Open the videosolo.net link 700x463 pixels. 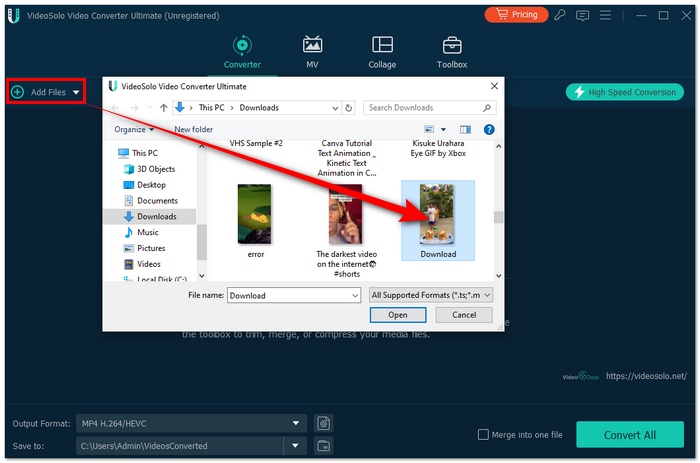[x=646, y=376]
